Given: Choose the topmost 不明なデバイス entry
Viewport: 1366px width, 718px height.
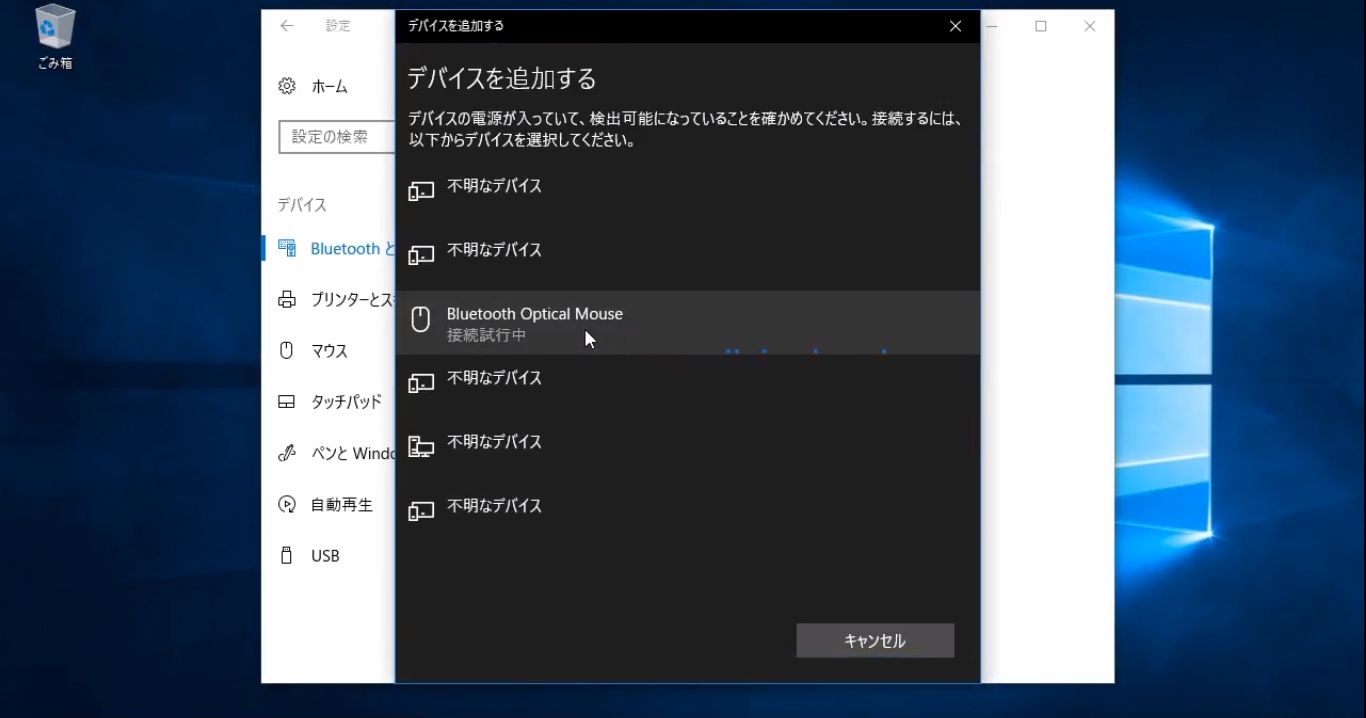Looking at the screenshot, I should pos(688,195).
